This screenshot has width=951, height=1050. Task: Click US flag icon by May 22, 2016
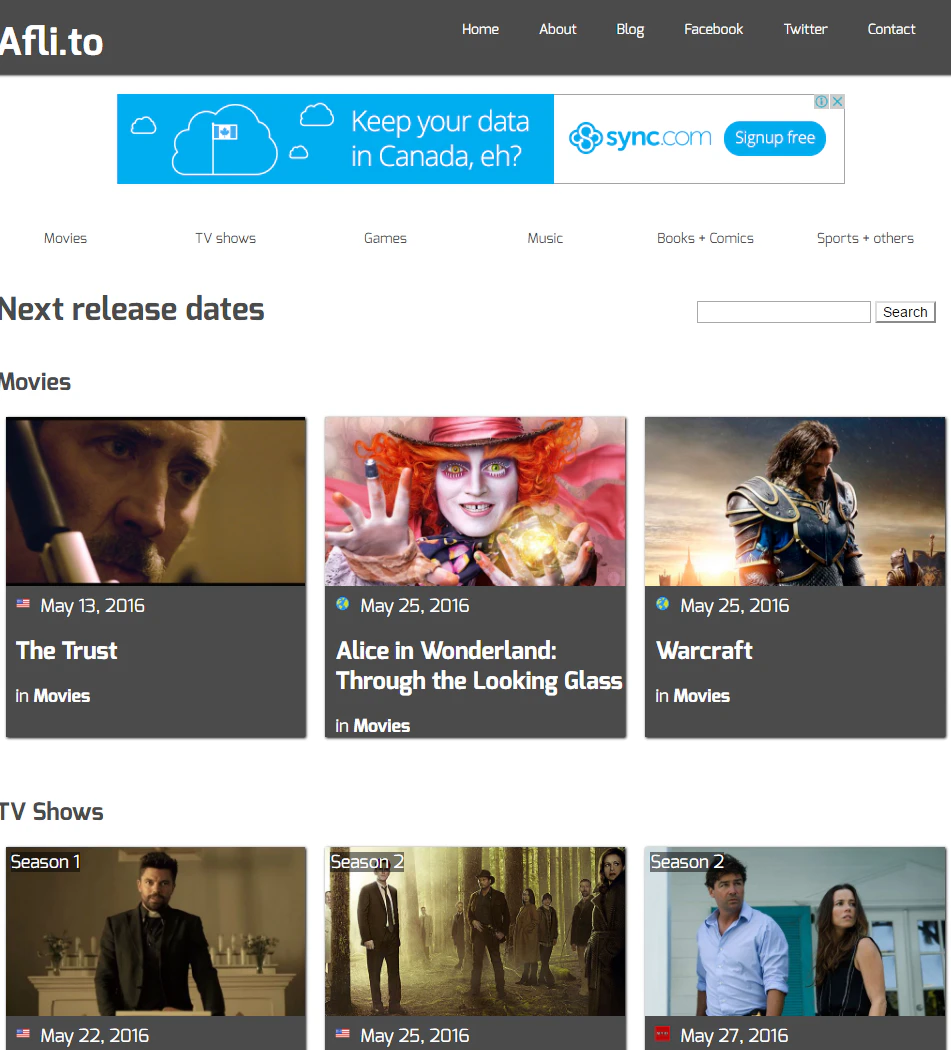point(23,1033)
